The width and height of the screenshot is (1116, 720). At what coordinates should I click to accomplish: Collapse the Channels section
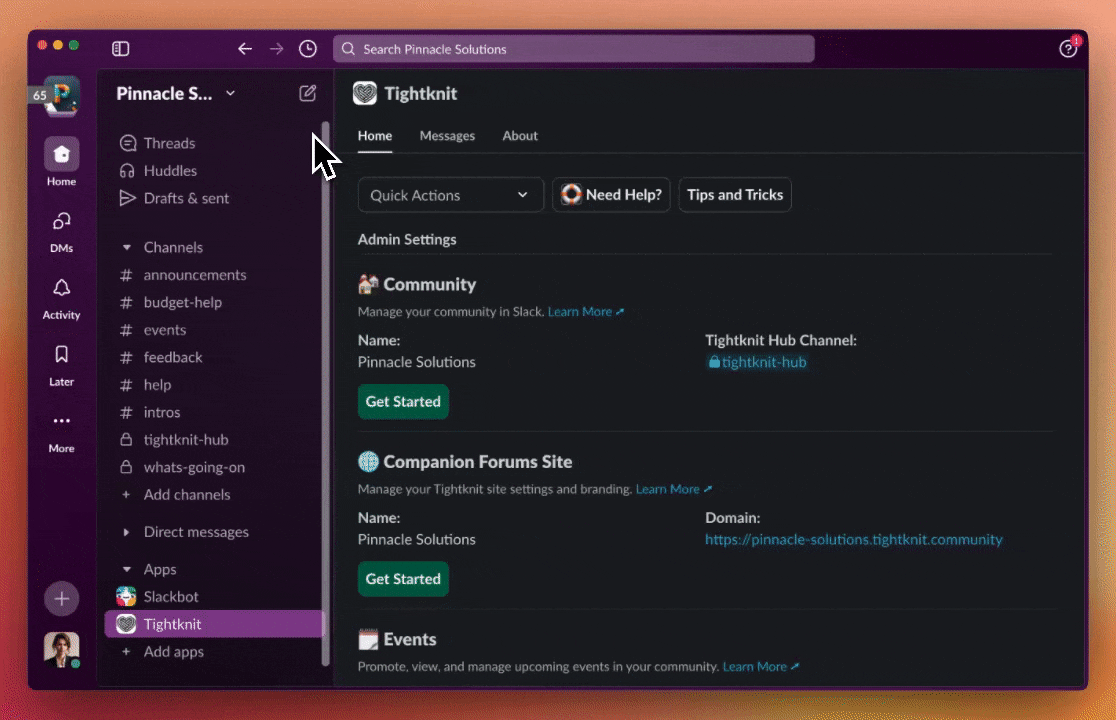127,248
